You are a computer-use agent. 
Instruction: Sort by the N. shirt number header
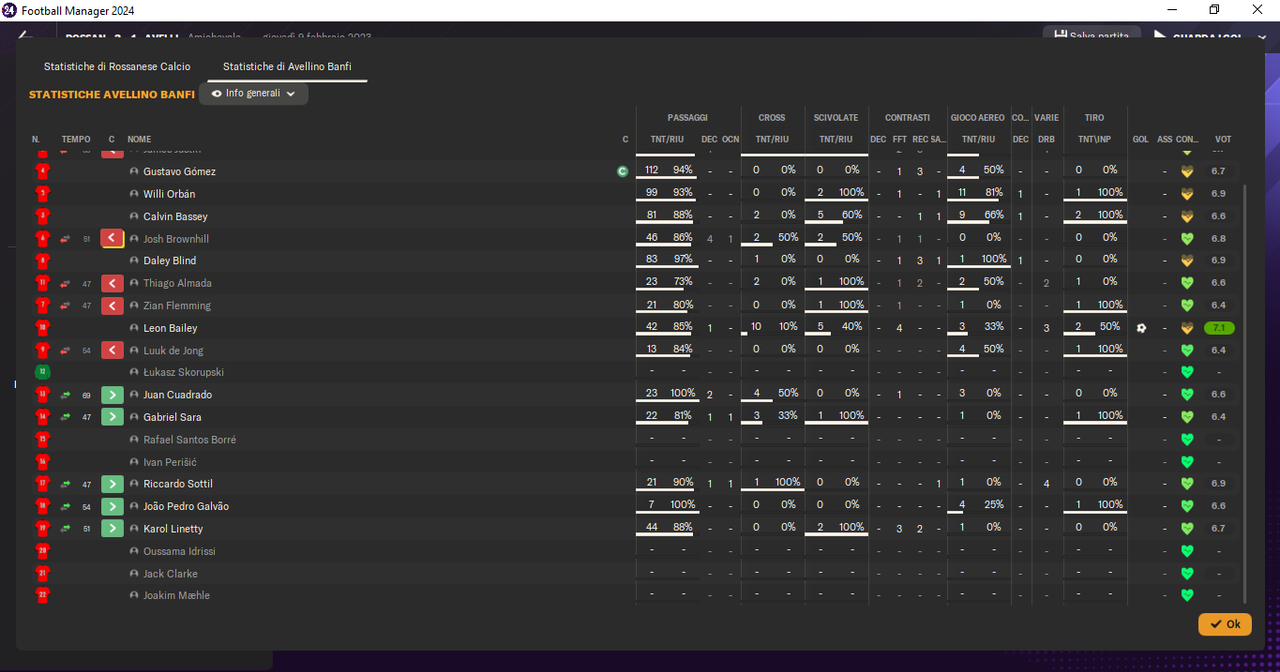pos(36,139)
